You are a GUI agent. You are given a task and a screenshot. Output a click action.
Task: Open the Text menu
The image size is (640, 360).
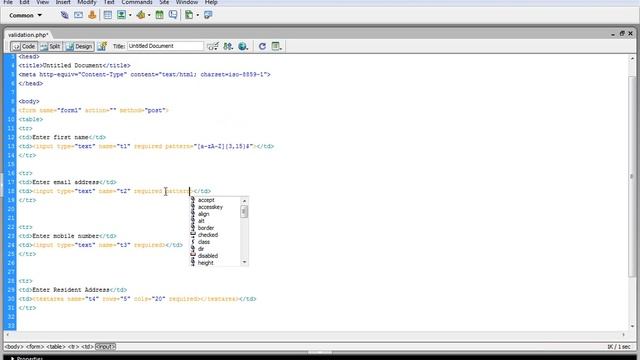(109, 2)
